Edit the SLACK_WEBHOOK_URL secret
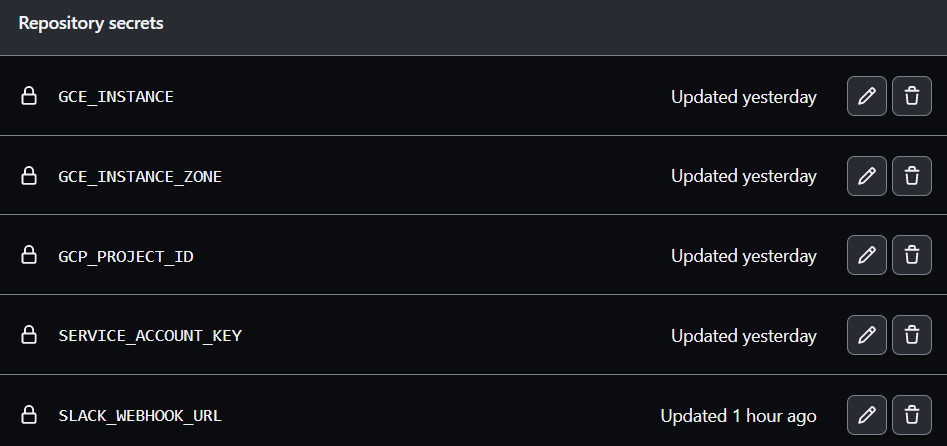 [x=867, y=415]
